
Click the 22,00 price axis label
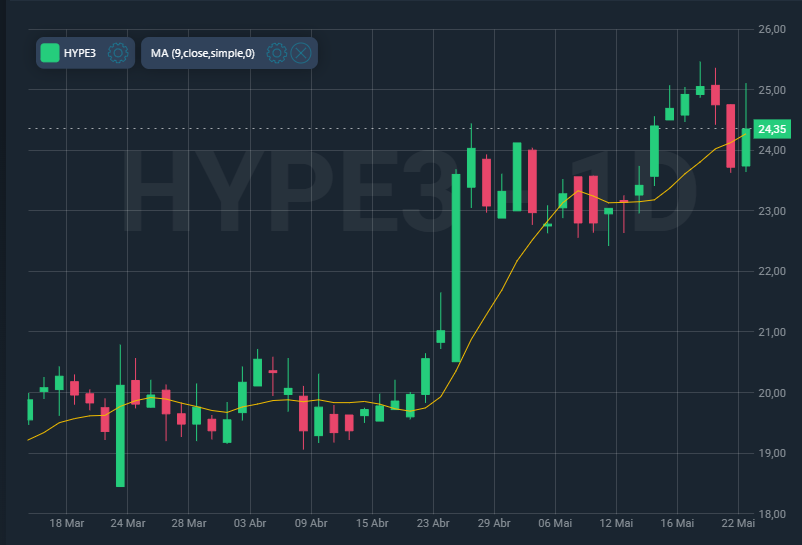click(772, 271)
